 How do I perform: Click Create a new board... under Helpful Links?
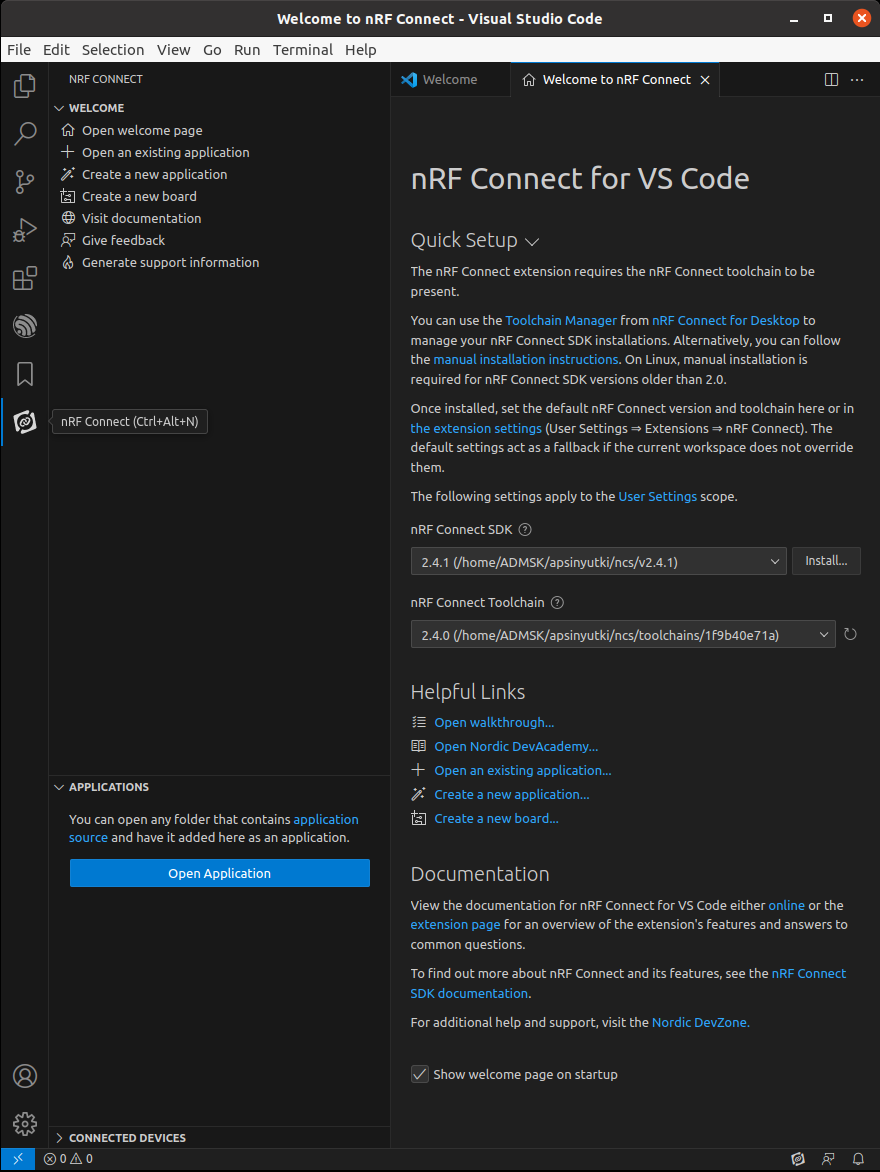pos(496,818)
